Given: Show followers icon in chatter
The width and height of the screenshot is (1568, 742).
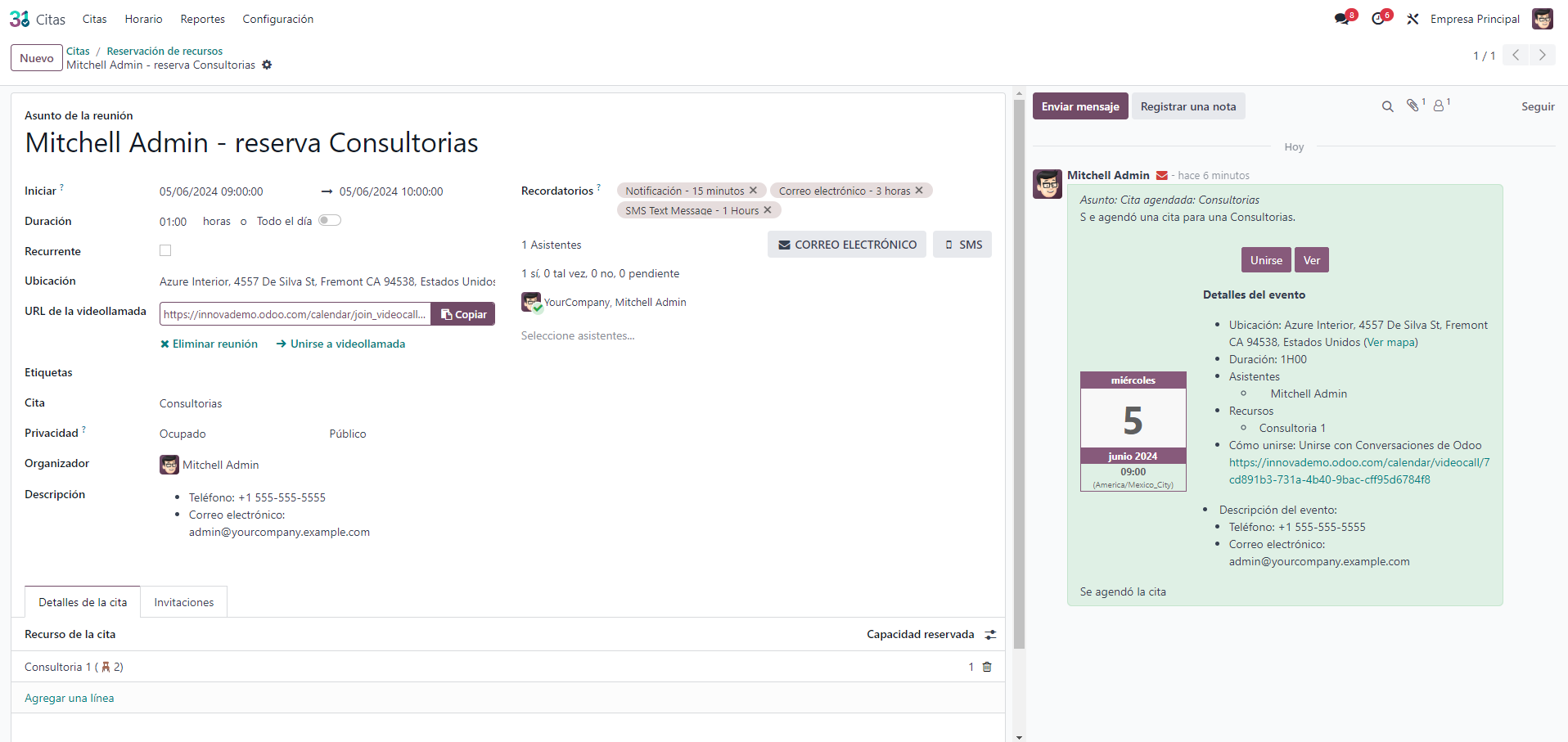Looking at the screenshot, I should [1439, 106].
